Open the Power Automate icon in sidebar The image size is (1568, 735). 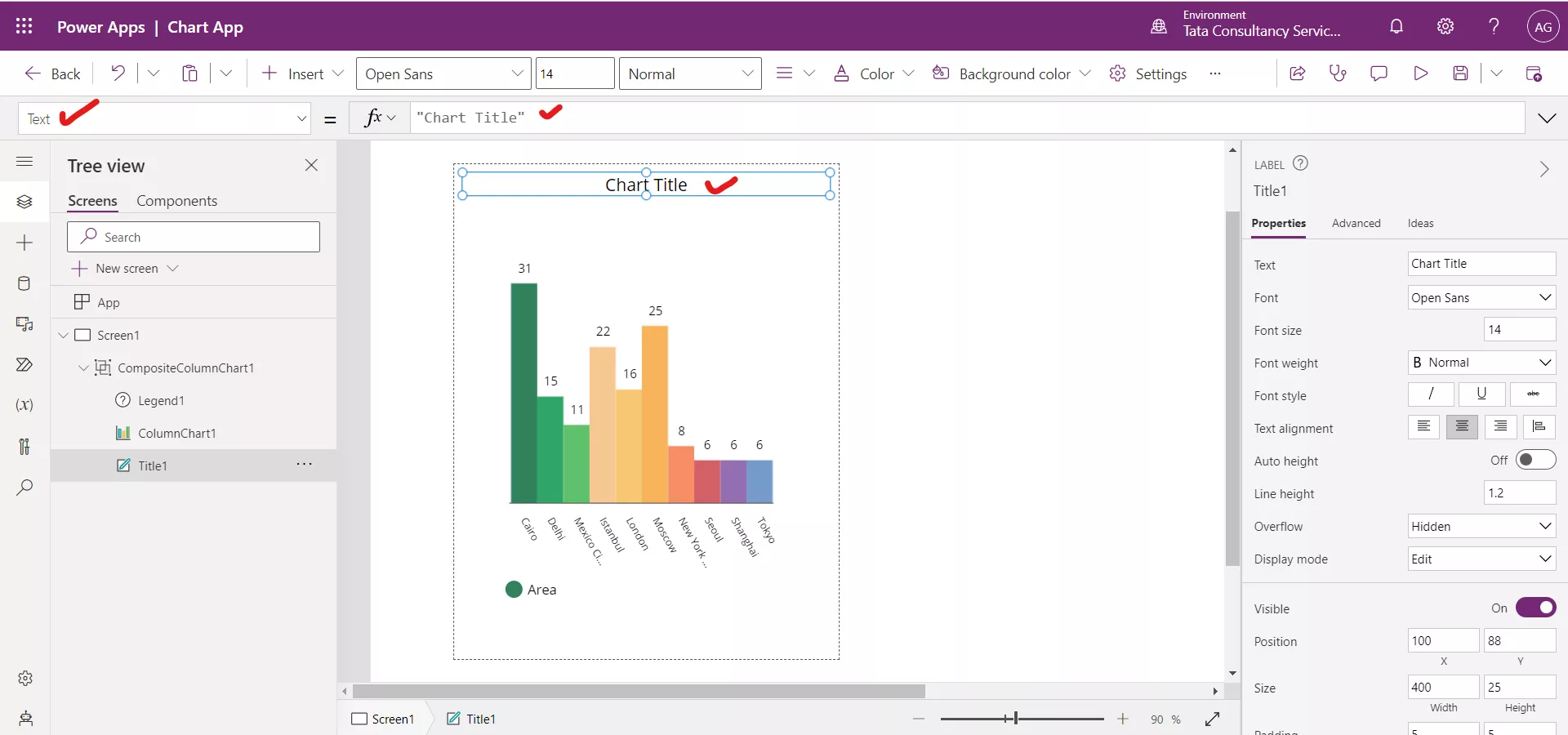[24, 364]
